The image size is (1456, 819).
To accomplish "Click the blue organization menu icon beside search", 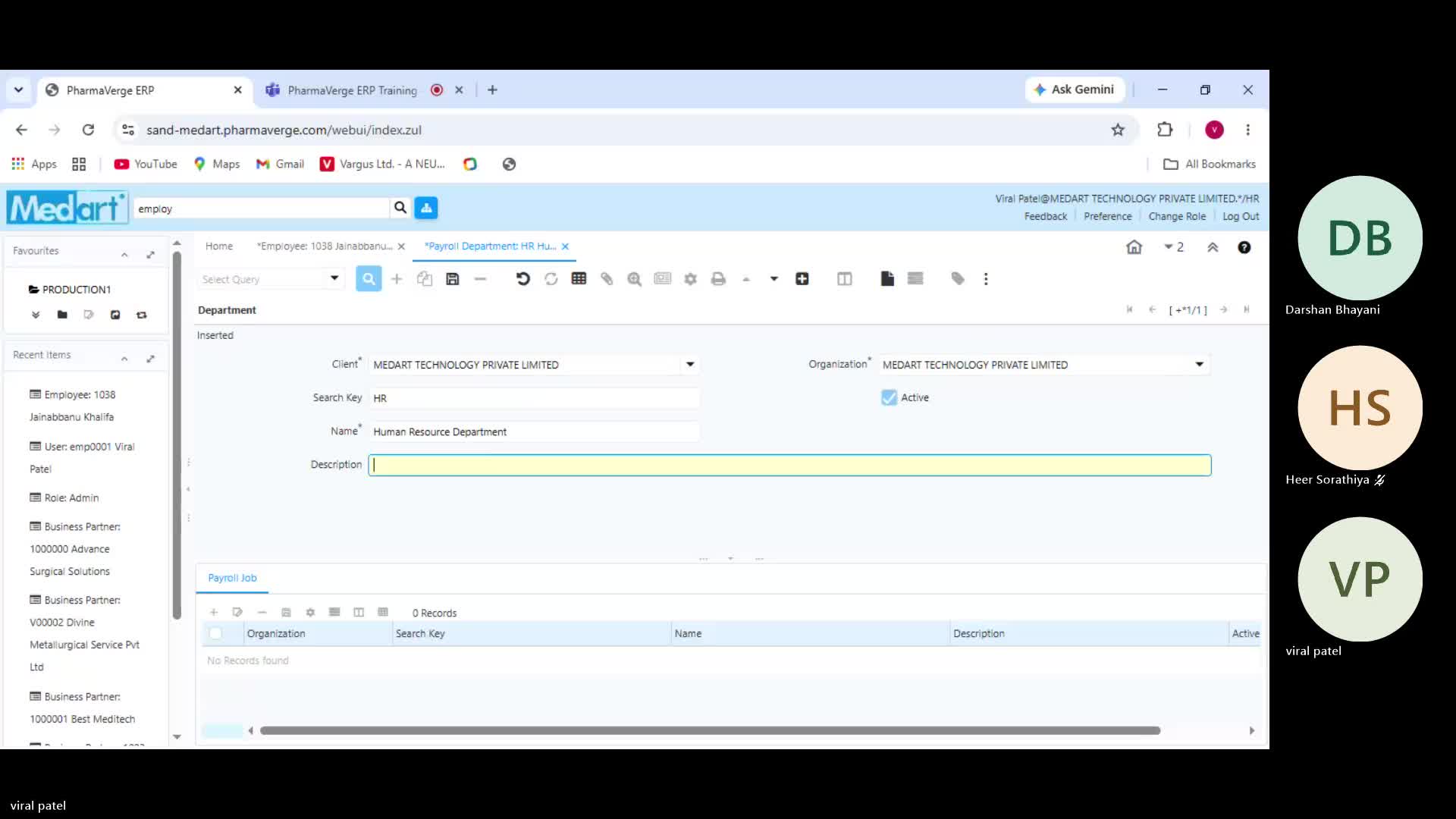I will [x=426, y=208].
